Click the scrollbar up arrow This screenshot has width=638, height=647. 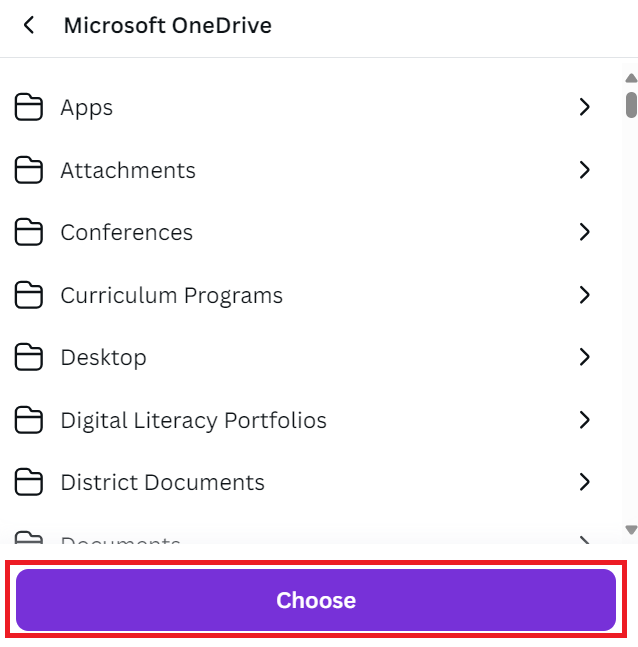(x=631, y=78)
